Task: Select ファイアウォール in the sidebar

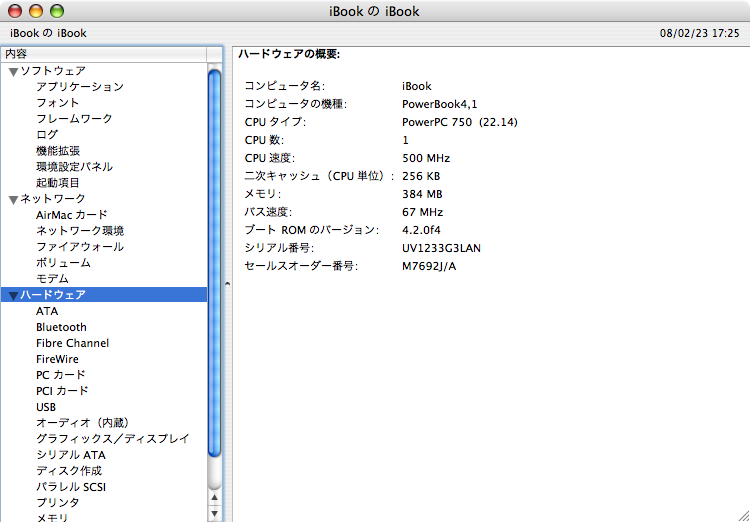Action: pos(80,247)
